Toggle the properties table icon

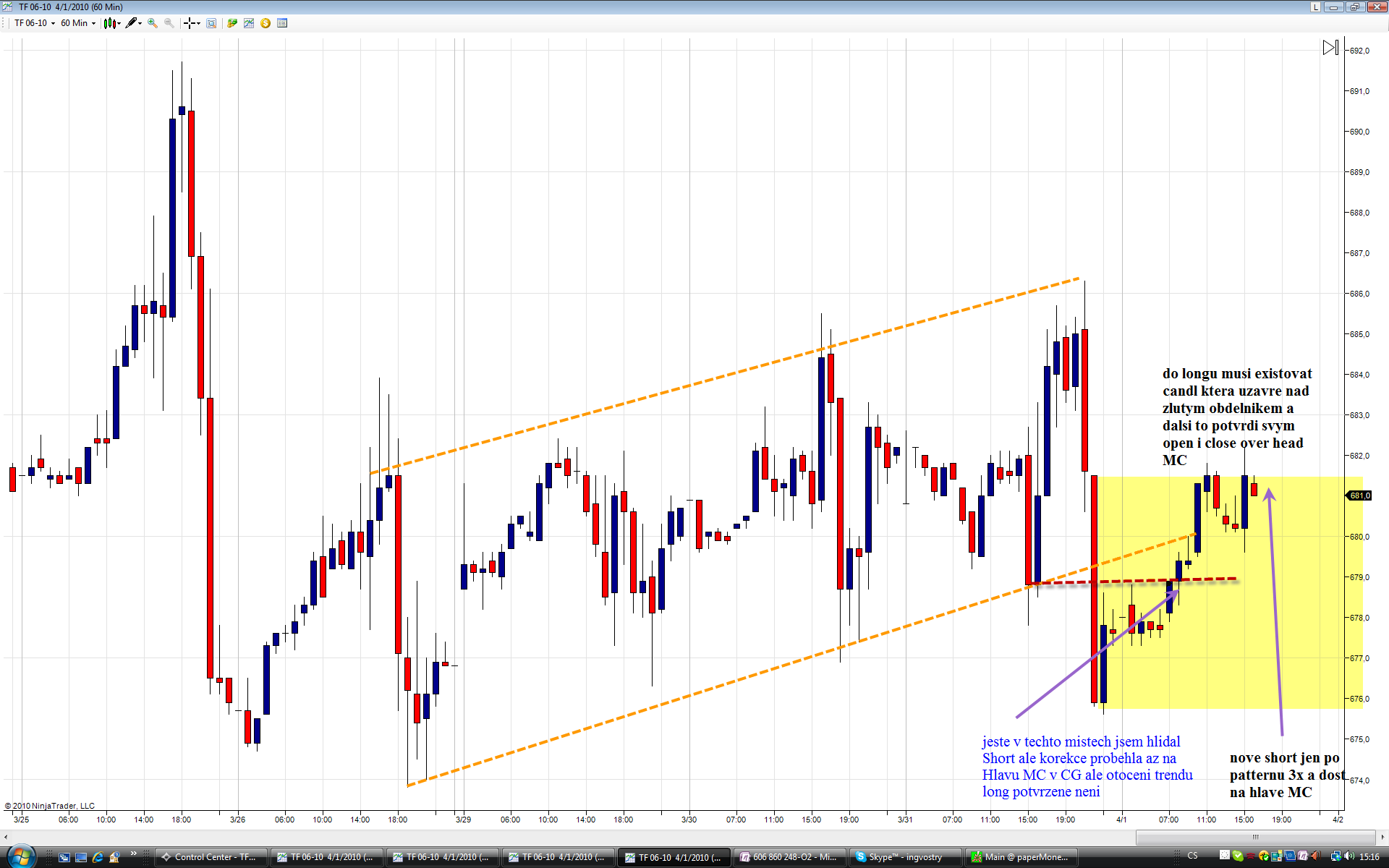click(282, 23)
